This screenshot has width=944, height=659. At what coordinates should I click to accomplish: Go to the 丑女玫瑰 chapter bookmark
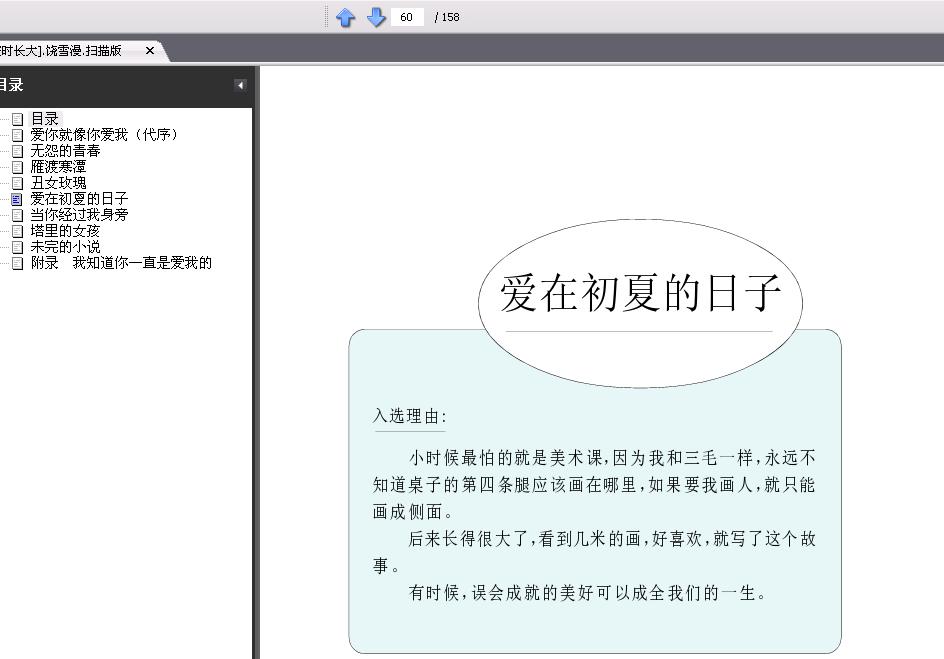click(58, 182)
